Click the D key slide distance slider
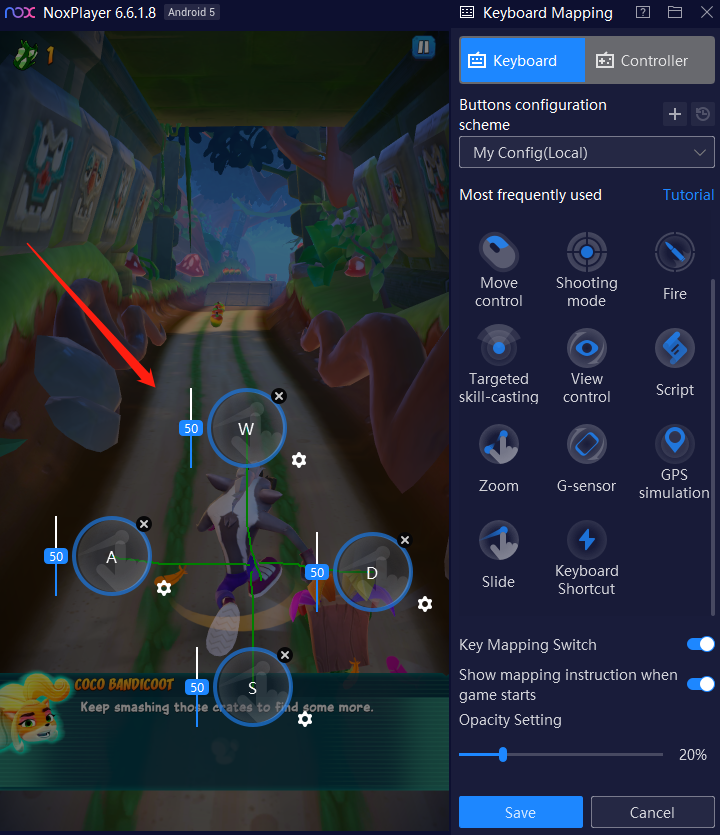The width and height of the screenshot is (720, 835). tap(317, 572)
